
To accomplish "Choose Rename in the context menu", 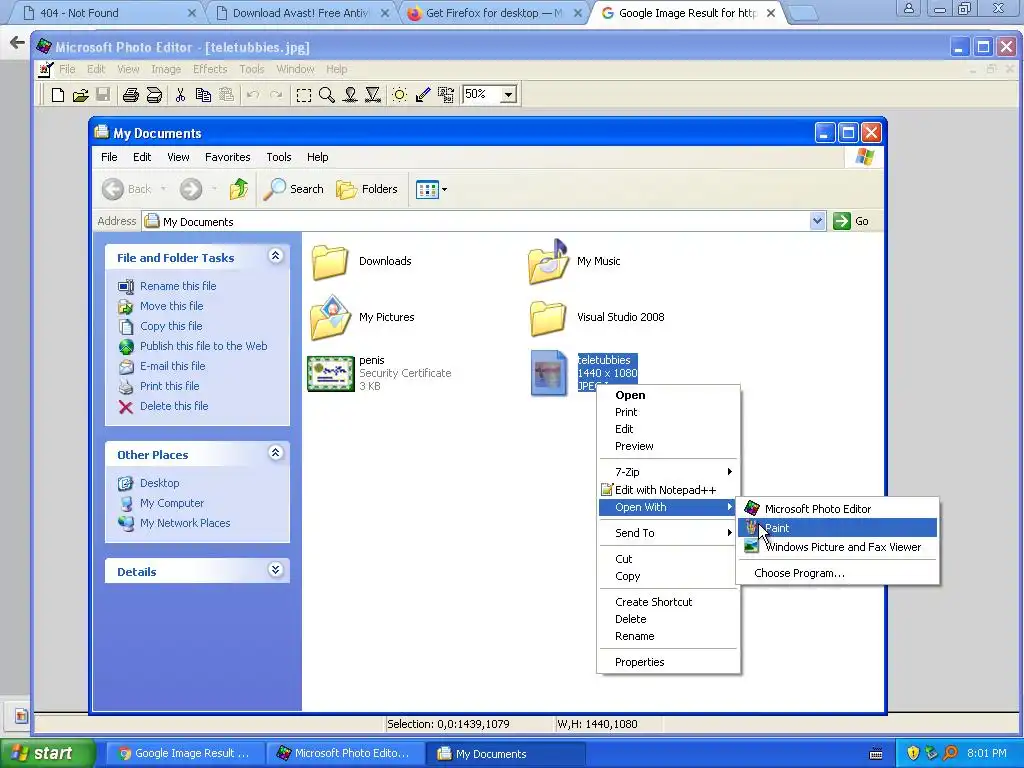I will tap(669, 636).
